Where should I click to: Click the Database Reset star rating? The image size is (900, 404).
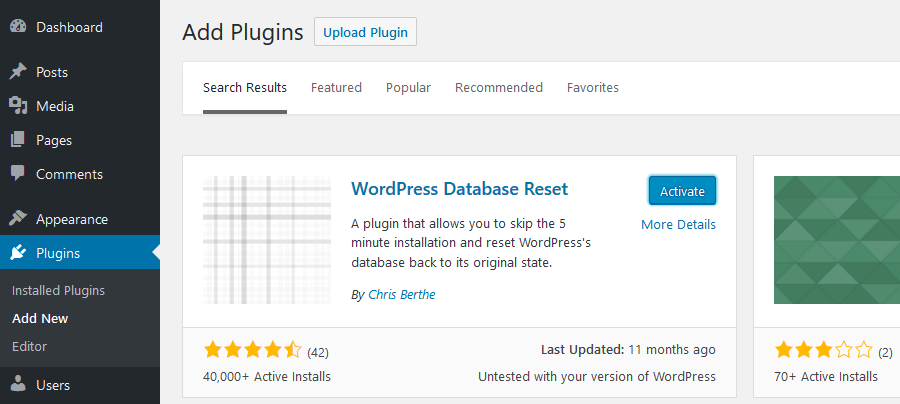tap(252, 349)
